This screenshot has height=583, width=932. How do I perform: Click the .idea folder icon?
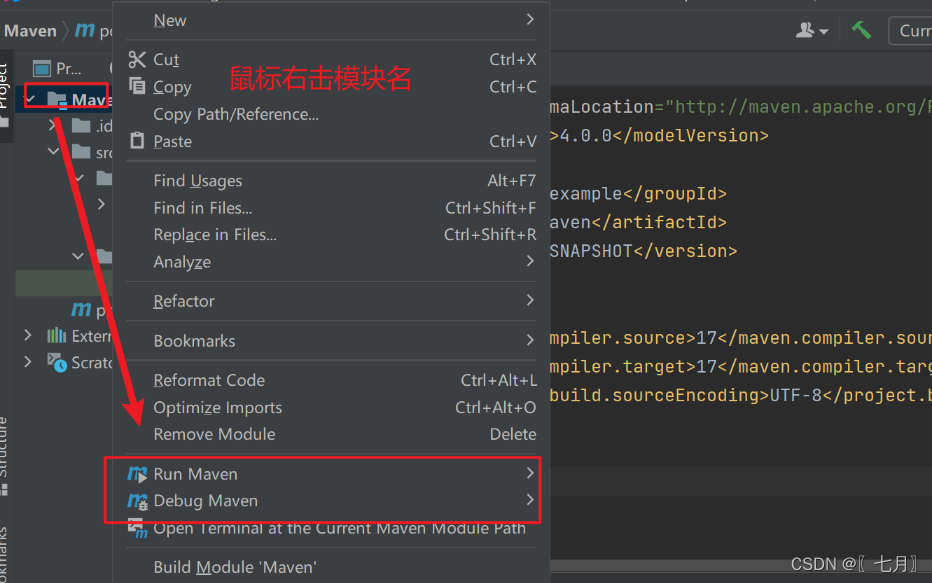point(81,125)
